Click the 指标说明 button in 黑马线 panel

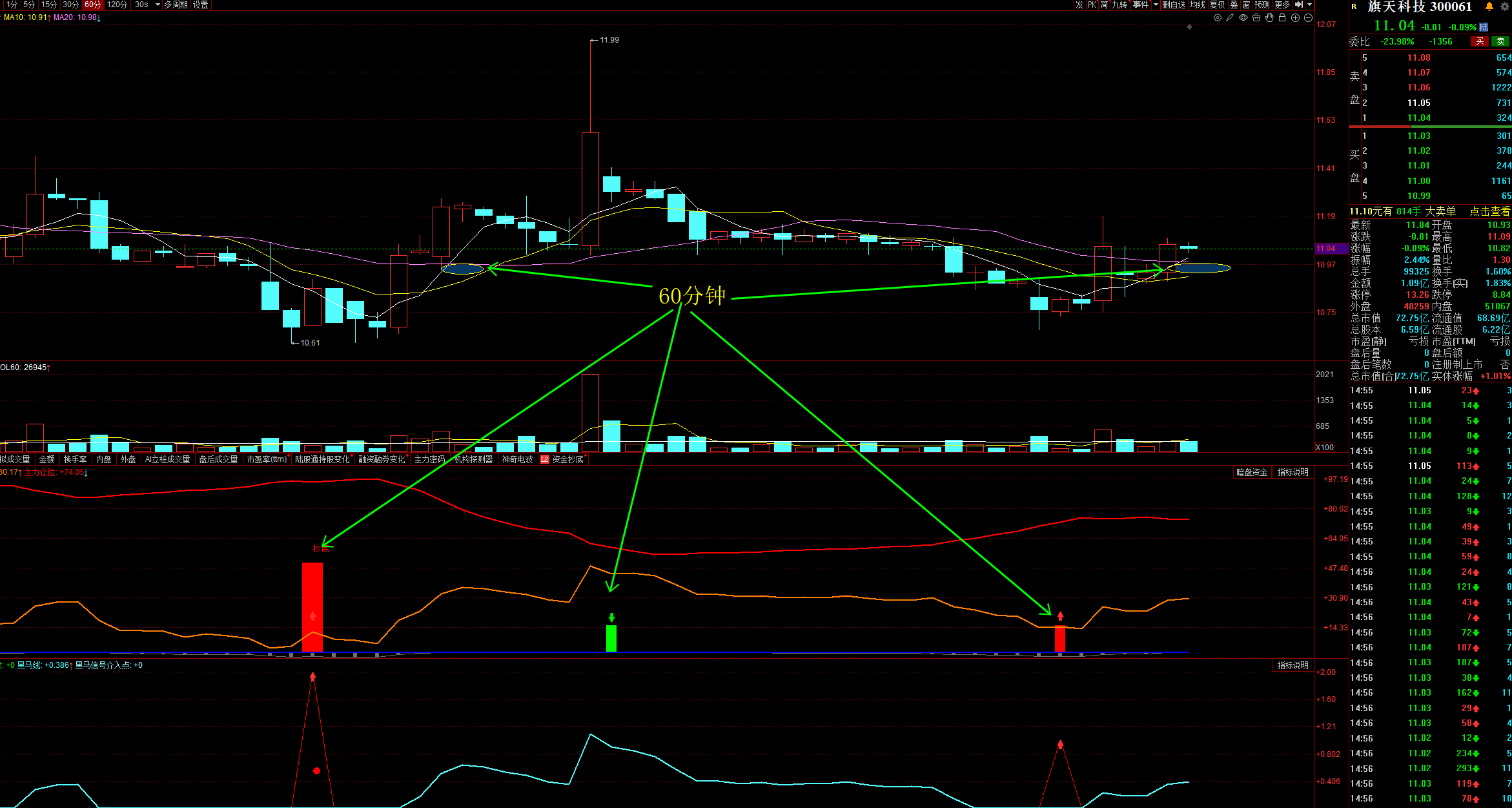click(1292, 665)
